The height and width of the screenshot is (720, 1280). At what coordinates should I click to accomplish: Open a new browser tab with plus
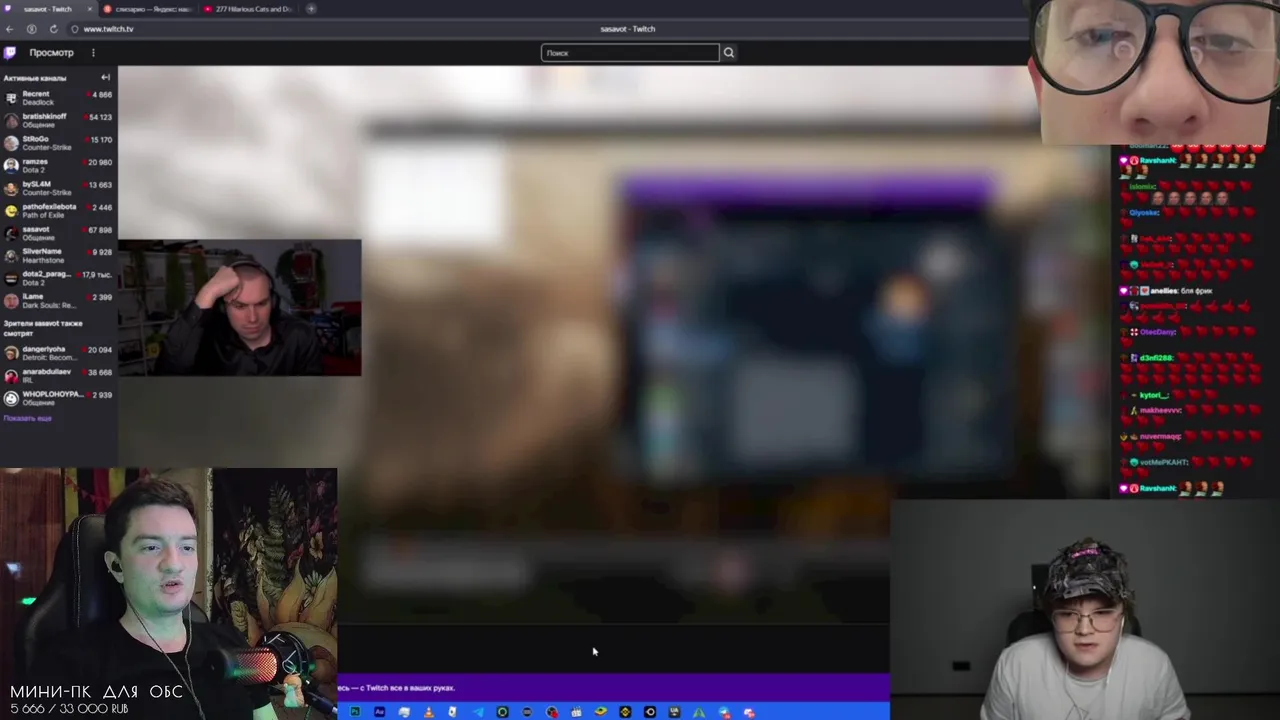(x=311, y=9)
